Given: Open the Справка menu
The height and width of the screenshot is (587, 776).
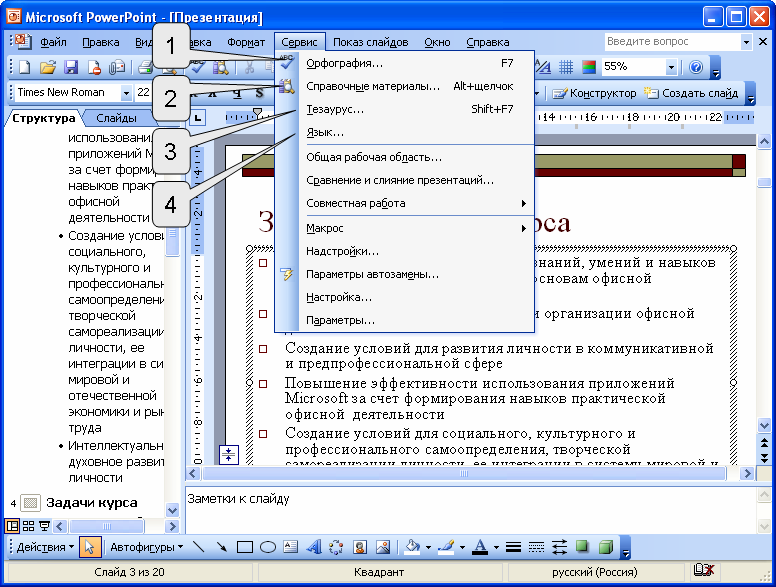Looking at the screenshot, I should [x=487, y=42].
